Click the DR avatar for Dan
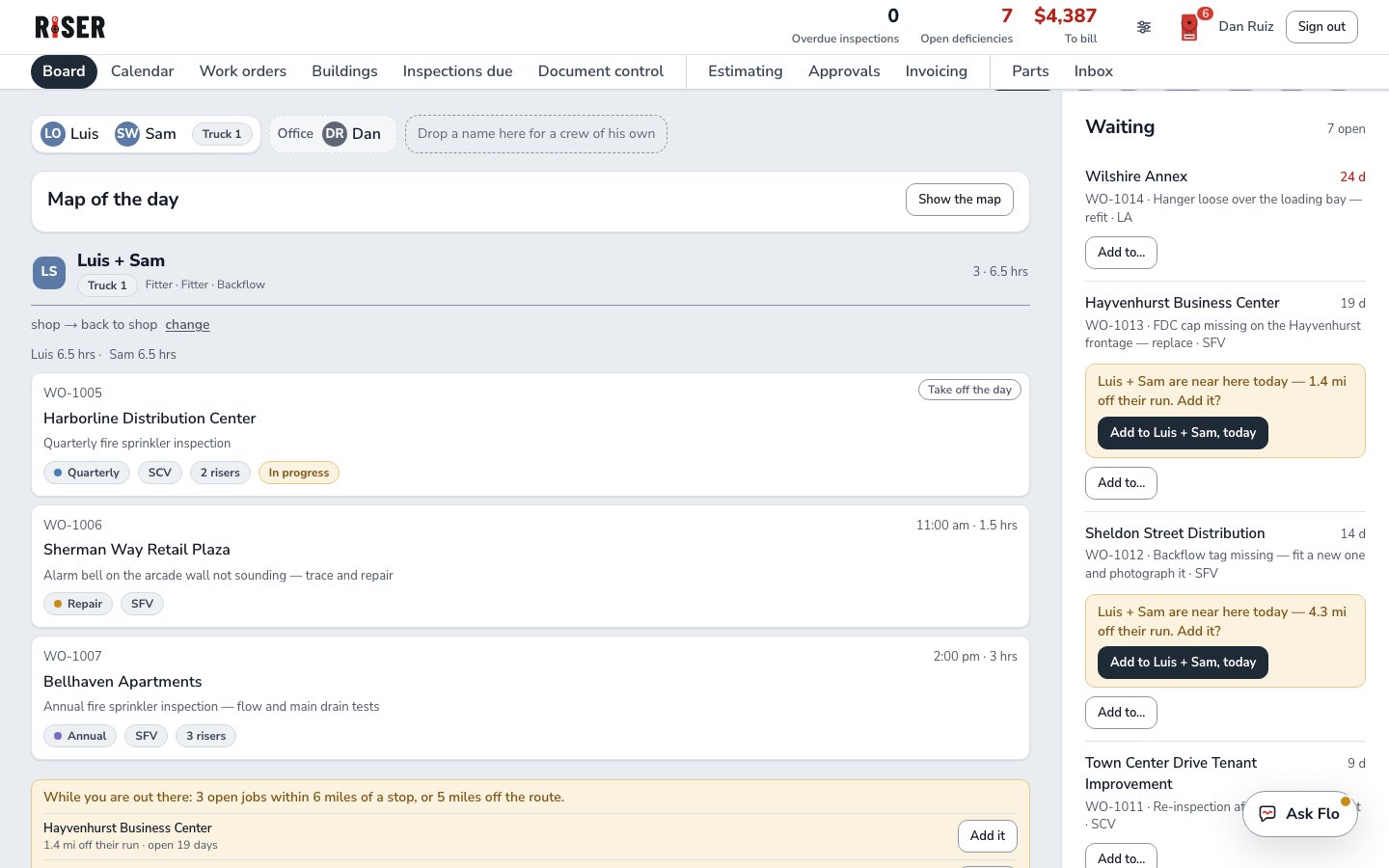 point(335,134)
